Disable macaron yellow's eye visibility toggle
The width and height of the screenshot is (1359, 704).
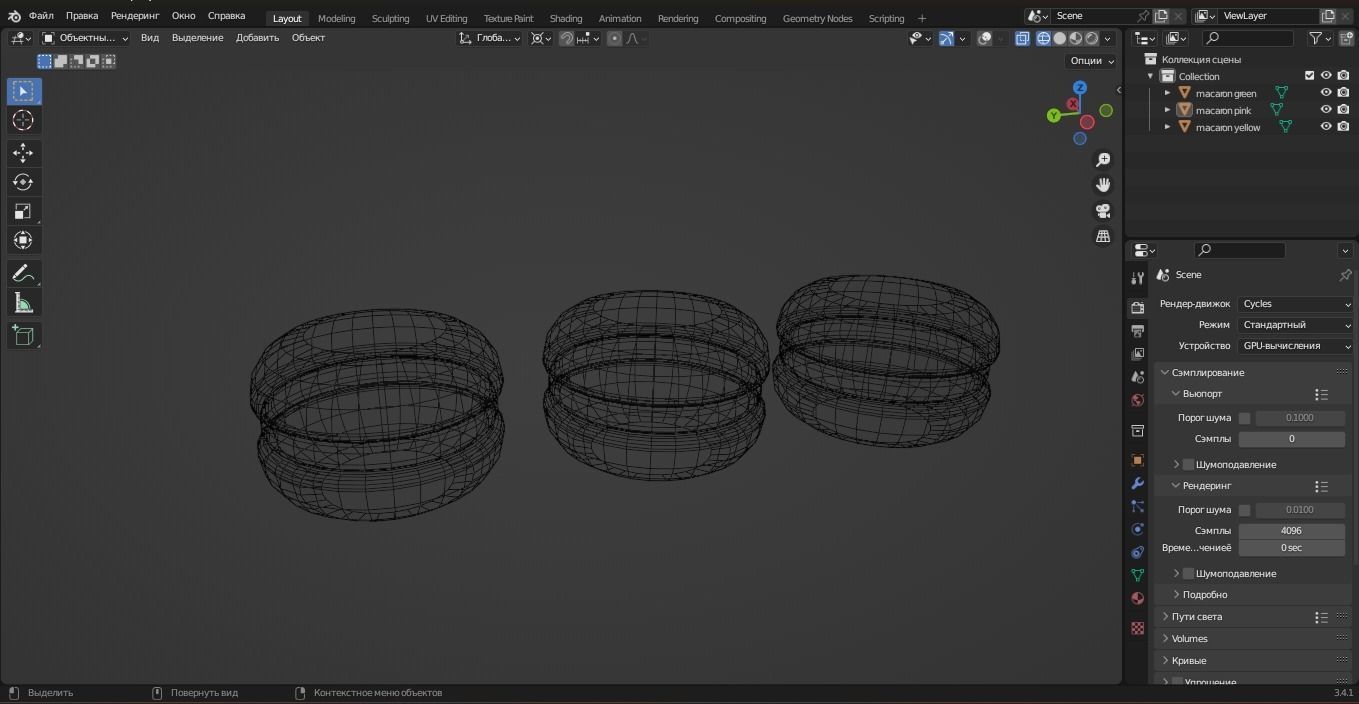point(1326,126)
